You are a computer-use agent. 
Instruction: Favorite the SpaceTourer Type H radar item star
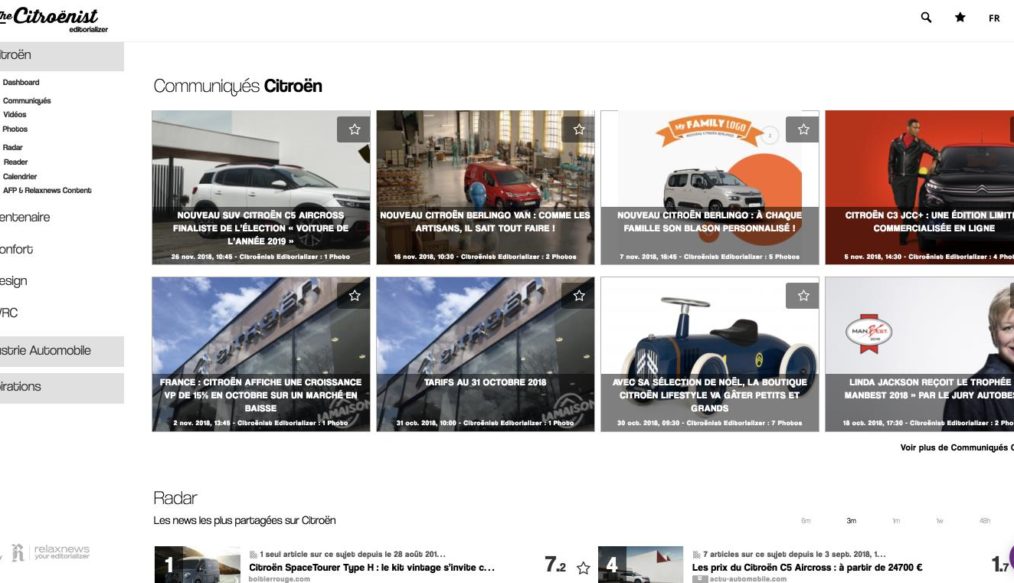coord(583,567)
